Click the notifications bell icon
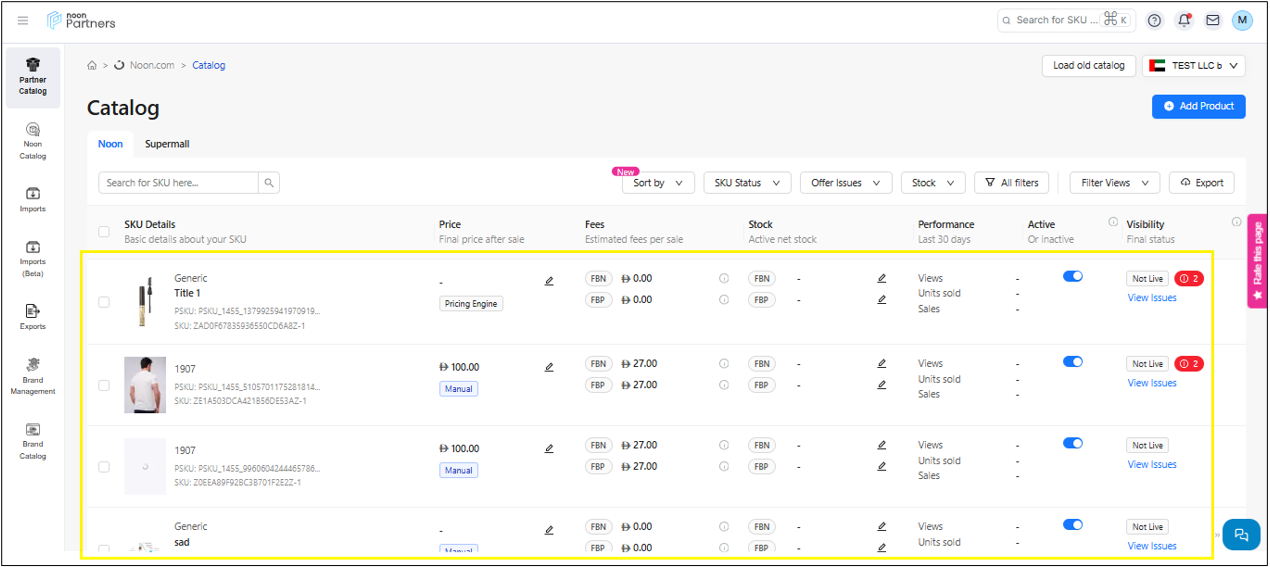The width and height of the screenshot is (1270, 567). [x=1184, y=20]
